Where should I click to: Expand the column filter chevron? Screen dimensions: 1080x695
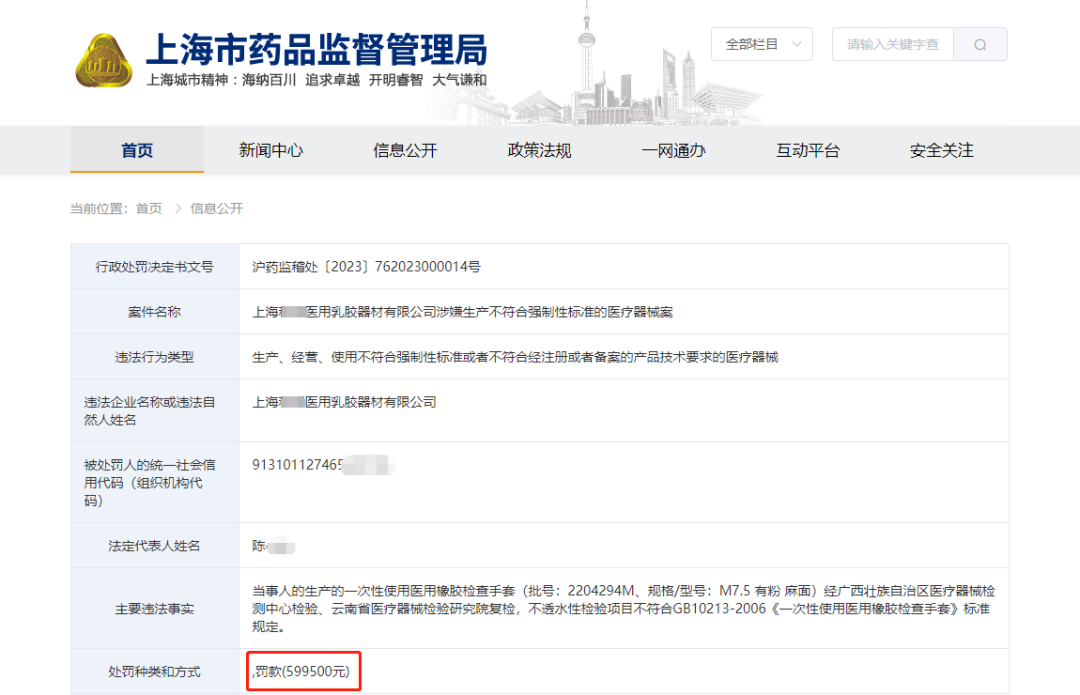click(x=797, y=44)
